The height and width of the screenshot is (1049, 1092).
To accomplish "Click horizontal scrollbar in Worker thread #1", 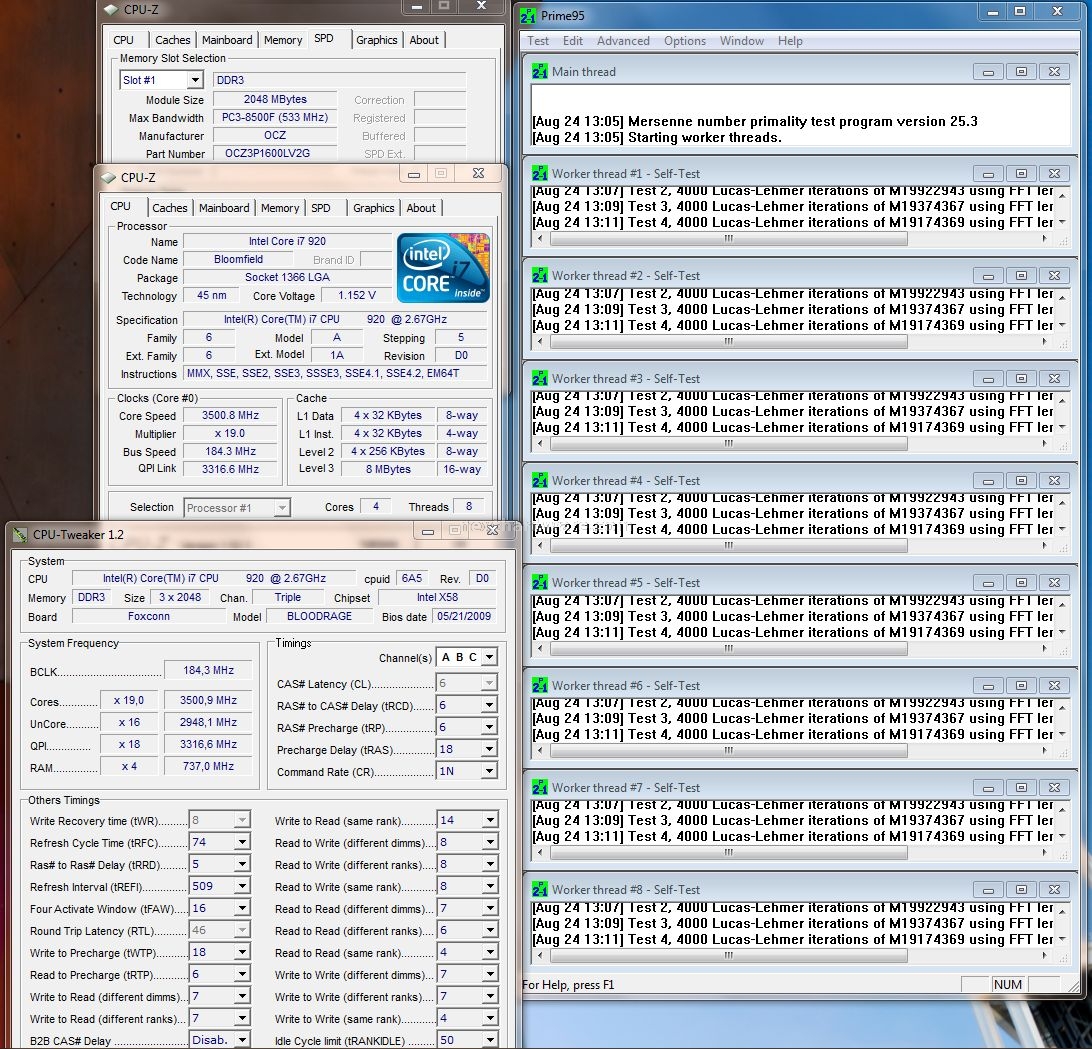I will tap(728, 239).
